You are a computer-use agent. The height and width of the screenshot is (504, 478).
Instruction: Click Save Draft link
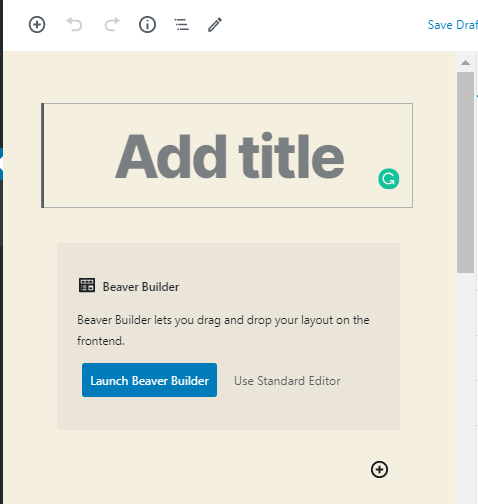pyautogui.click(x=453, y=25)
